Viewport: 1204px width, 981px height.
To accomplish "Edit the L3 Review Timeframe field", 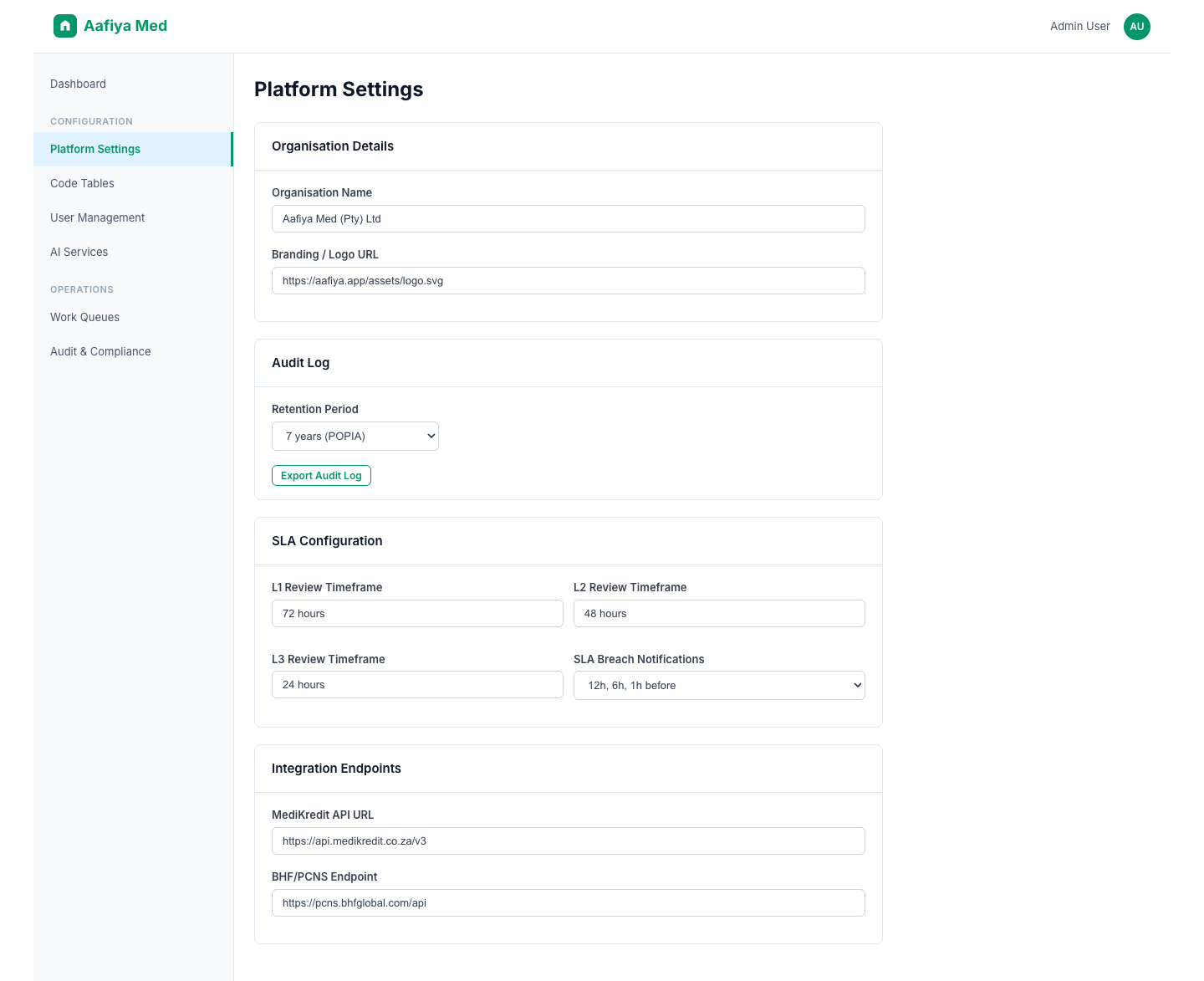I will pos(417,685).
